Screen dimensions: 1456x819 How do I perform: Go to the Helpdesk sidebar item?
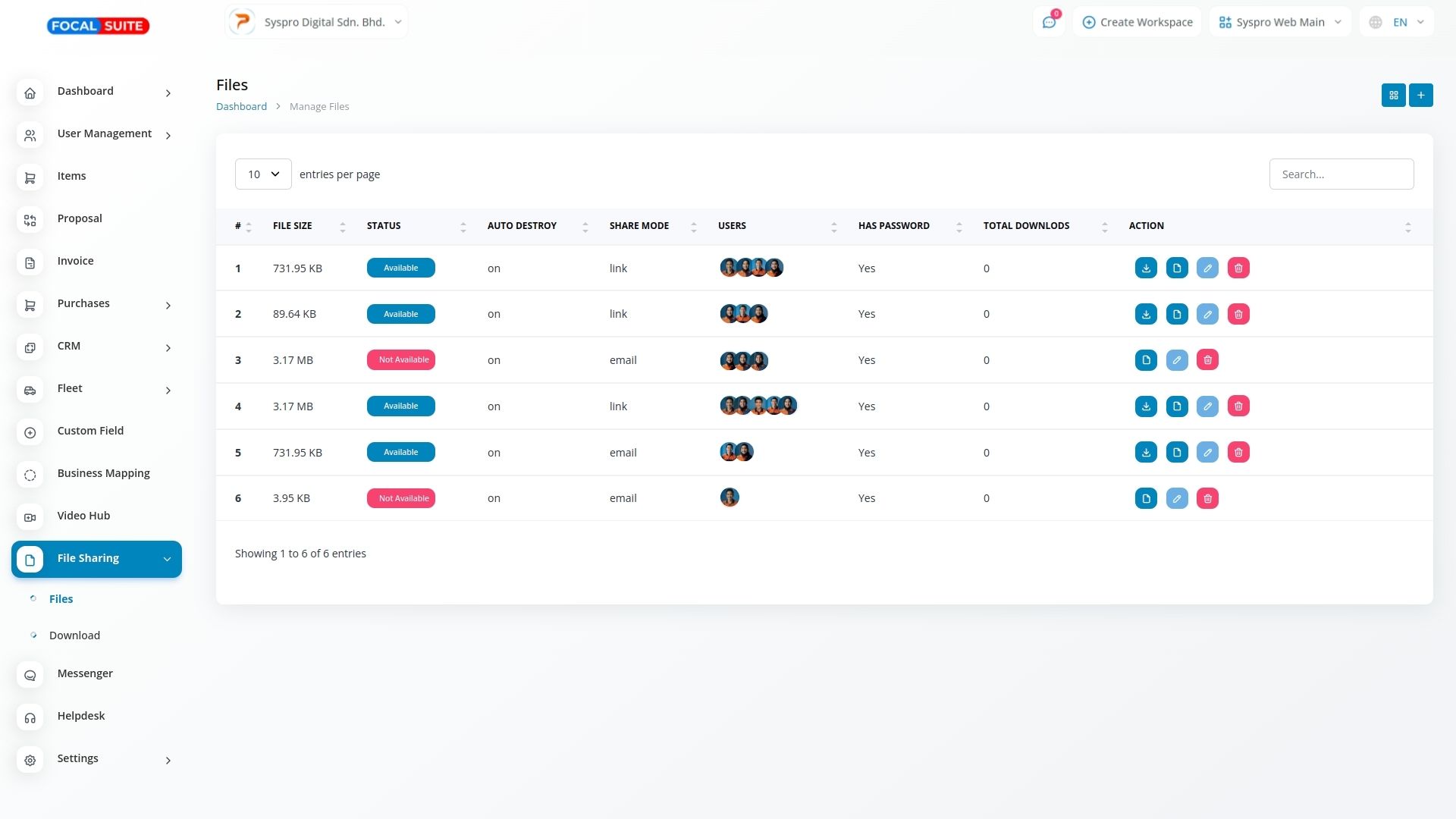(x=81, y=716)
